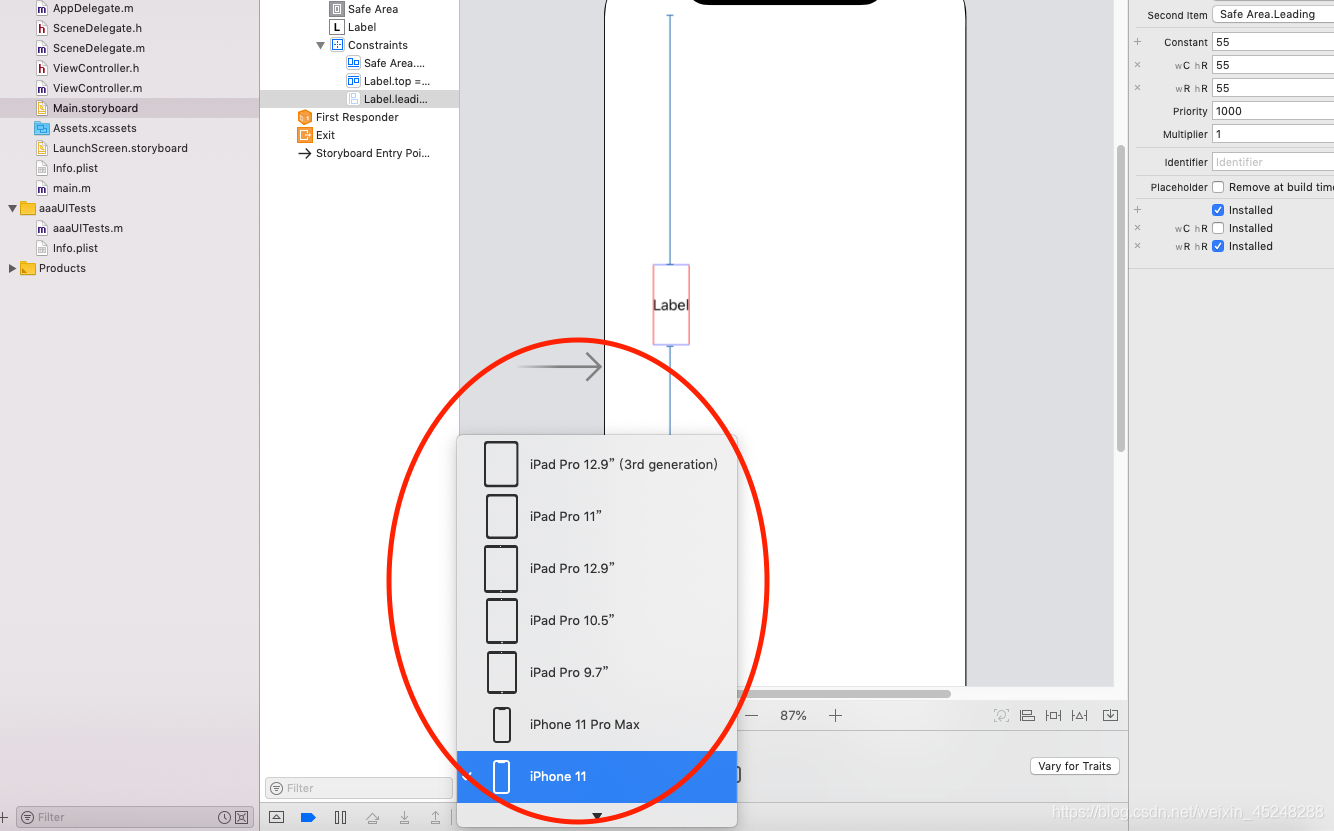Screen dimensions: 1334x831
Task: Toggle the document outline panel icon
Action: tap(277, 817)
